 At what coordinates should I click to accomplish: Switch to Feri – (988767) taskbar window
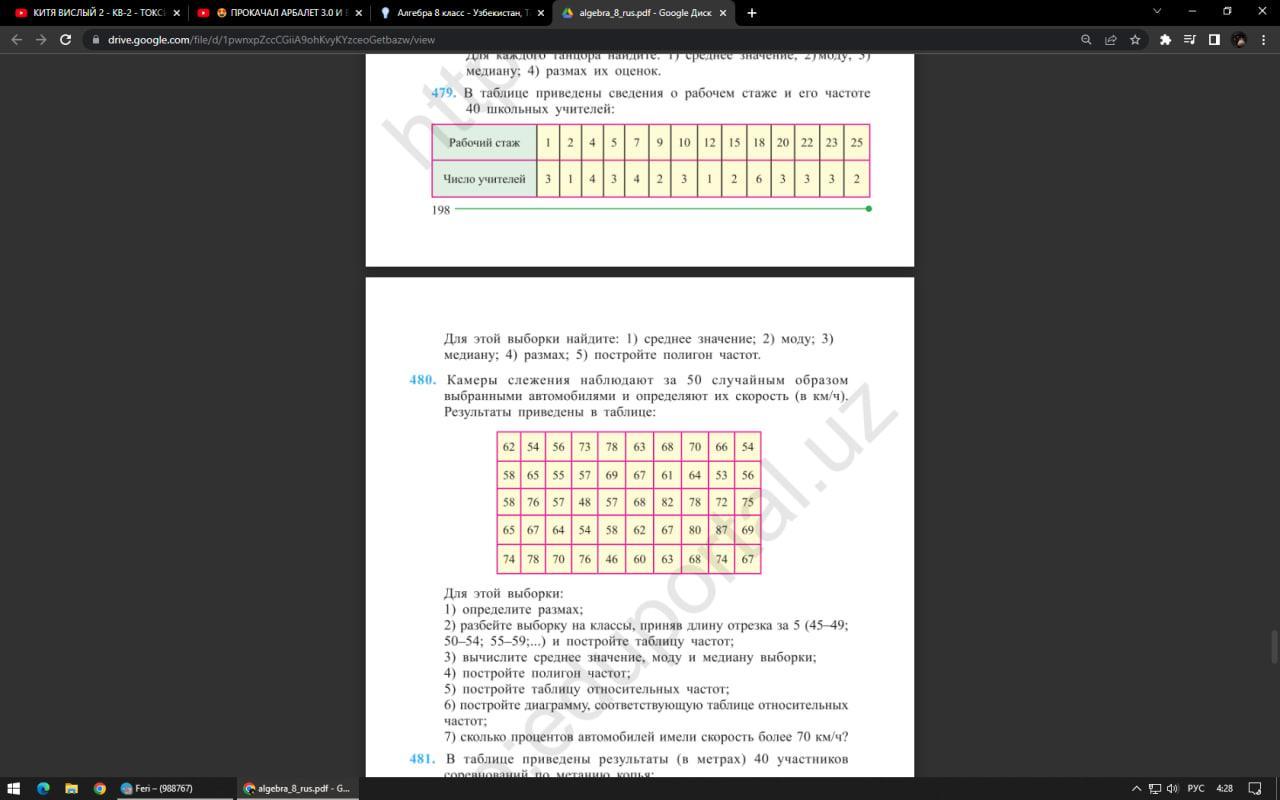(x=175, y=788)
